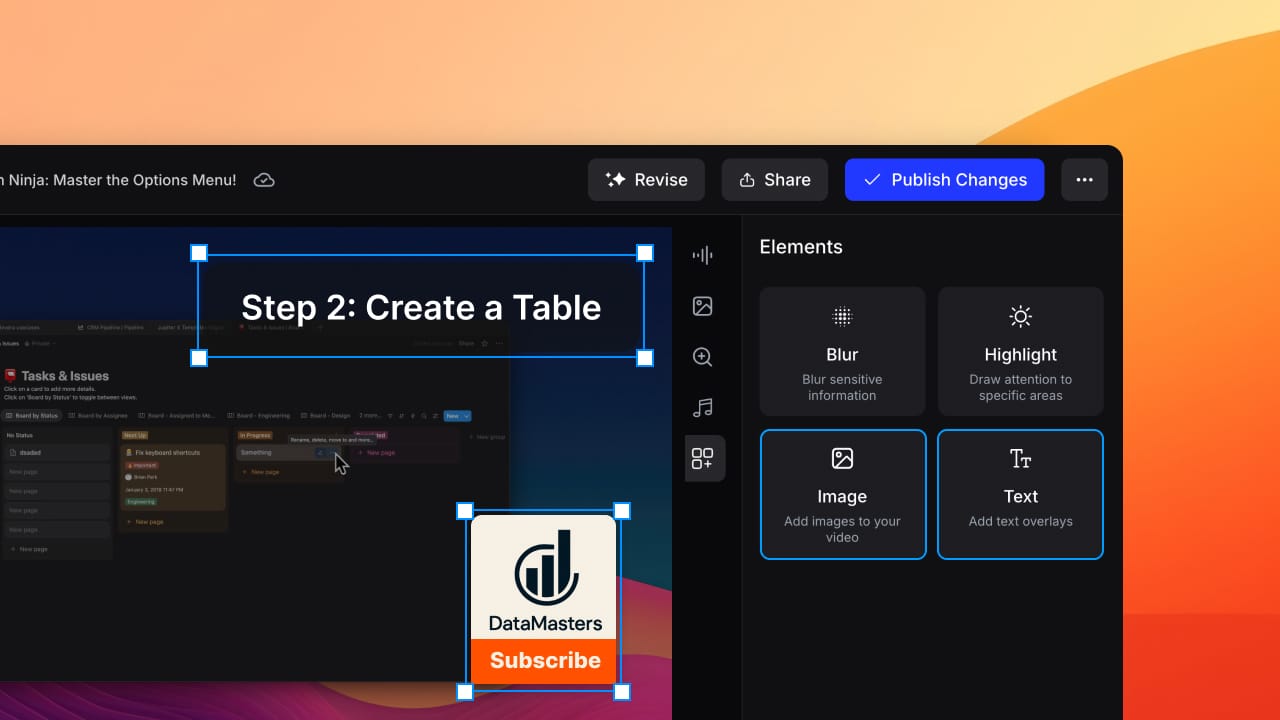Select the image media icon in the sidebar
This screenshot has height=720, width=1280.
(x=703, y=306)
